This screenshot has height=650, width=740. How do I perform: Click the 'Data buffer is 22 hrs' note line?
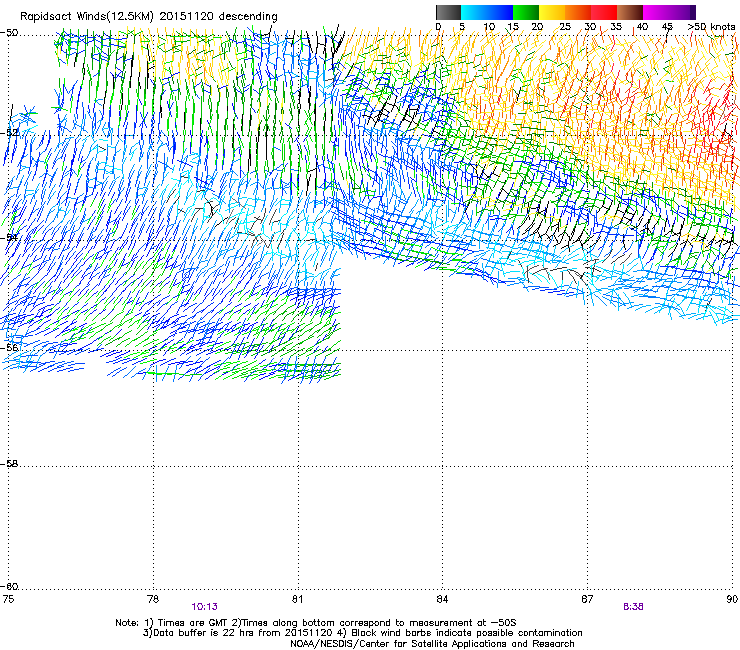tap(362, 633)
